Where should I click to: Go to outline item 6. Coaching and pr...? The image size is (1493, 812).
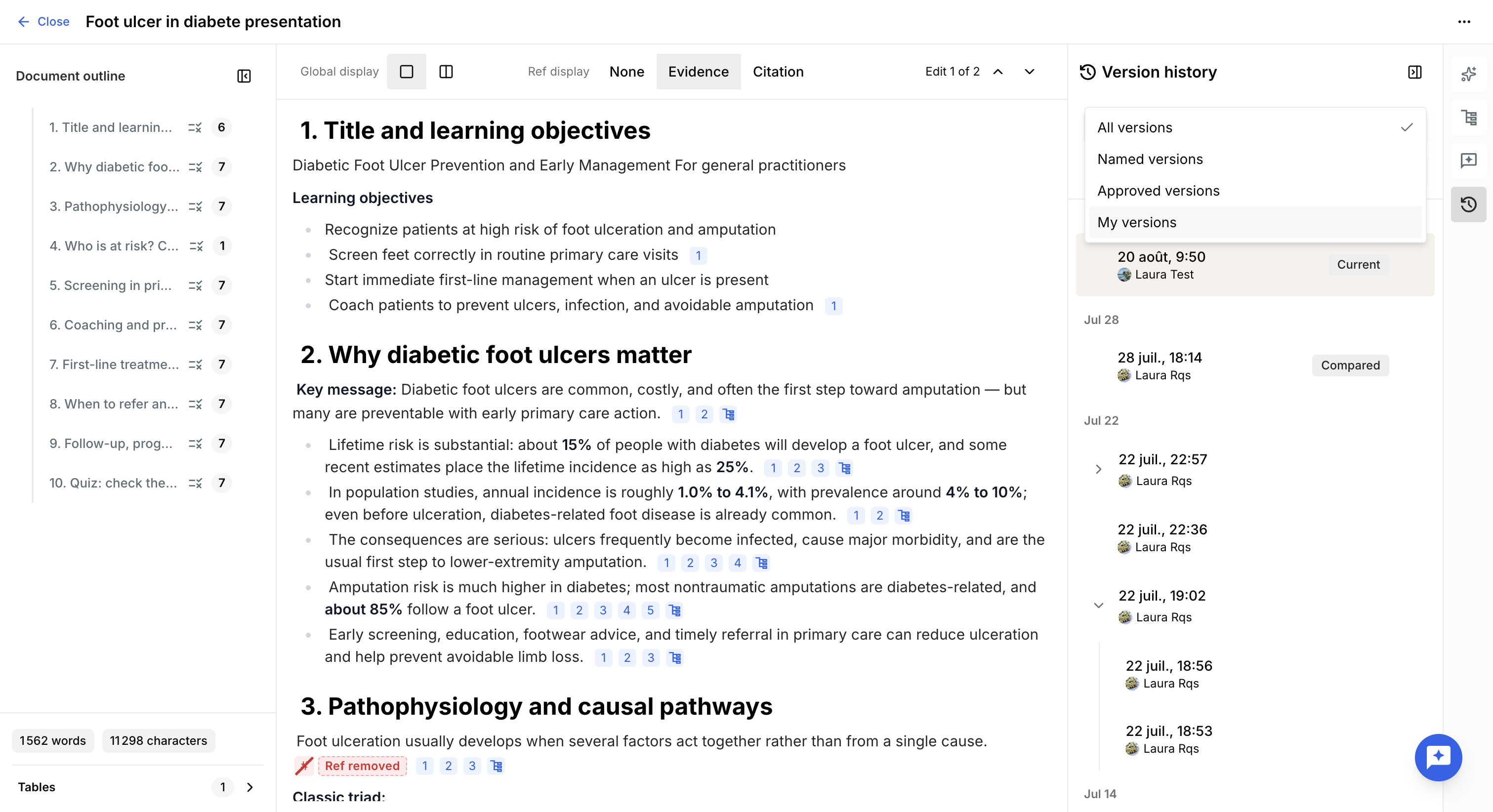[113, 325]
